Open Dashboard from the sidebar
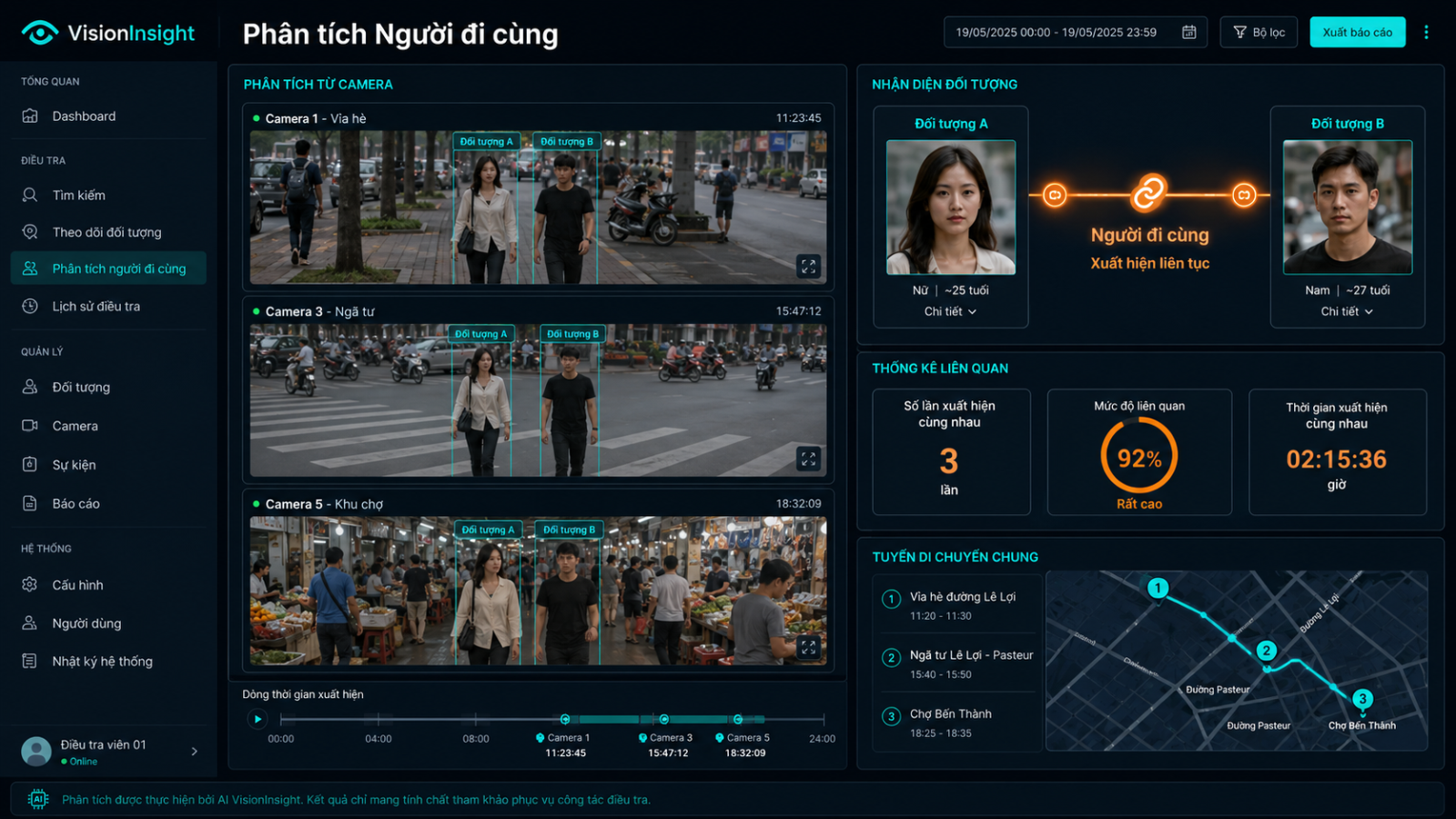 (108, 116)
